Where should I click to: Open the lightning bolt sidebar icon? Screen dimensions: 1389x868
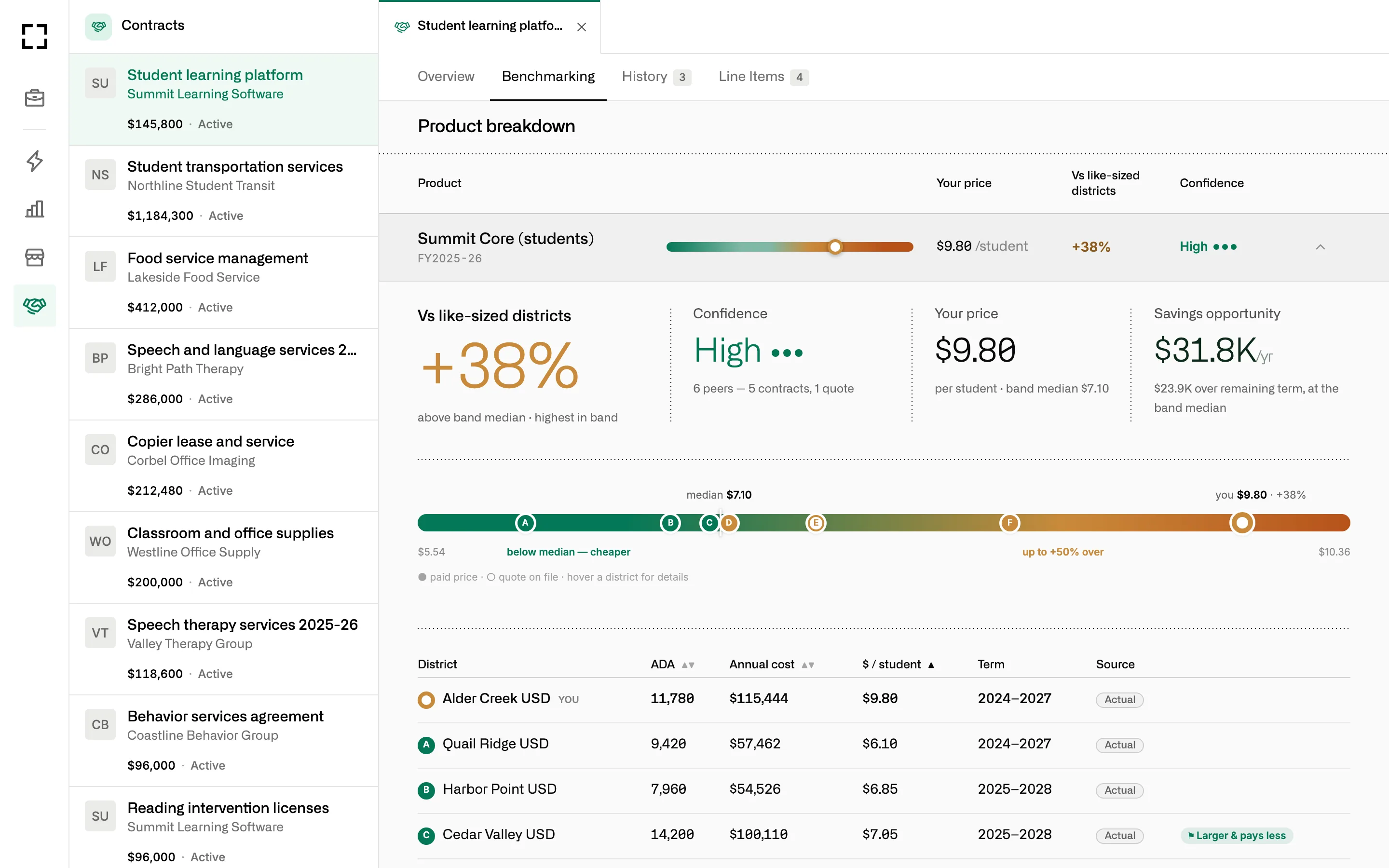(34, 161)
